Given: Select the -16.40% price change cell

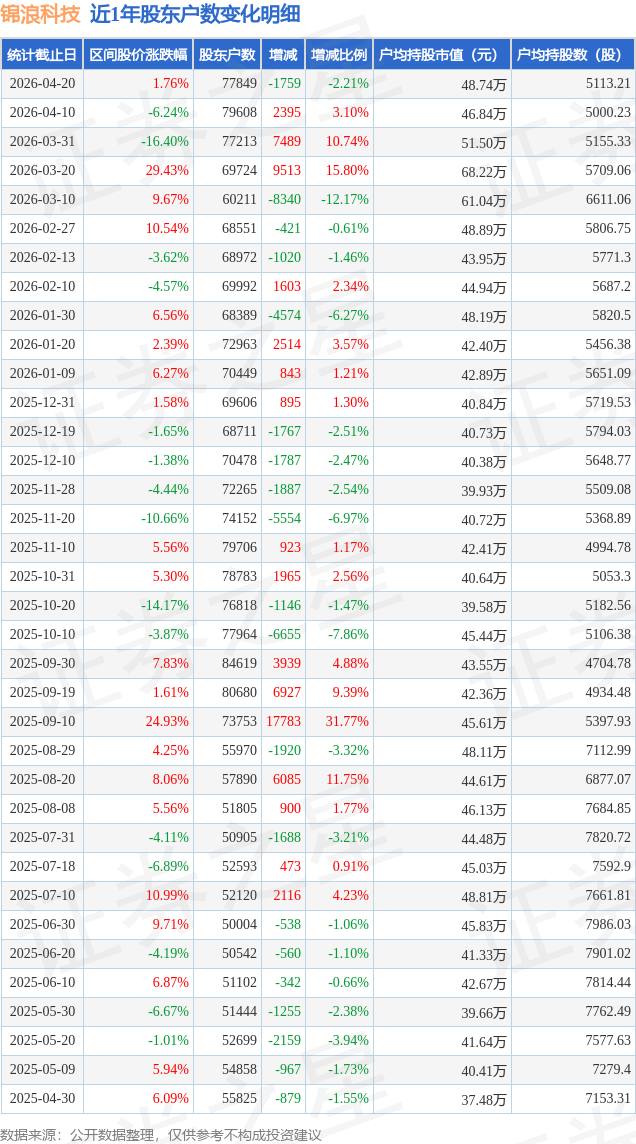Looking at the screenshot, I should click(165, 142).
